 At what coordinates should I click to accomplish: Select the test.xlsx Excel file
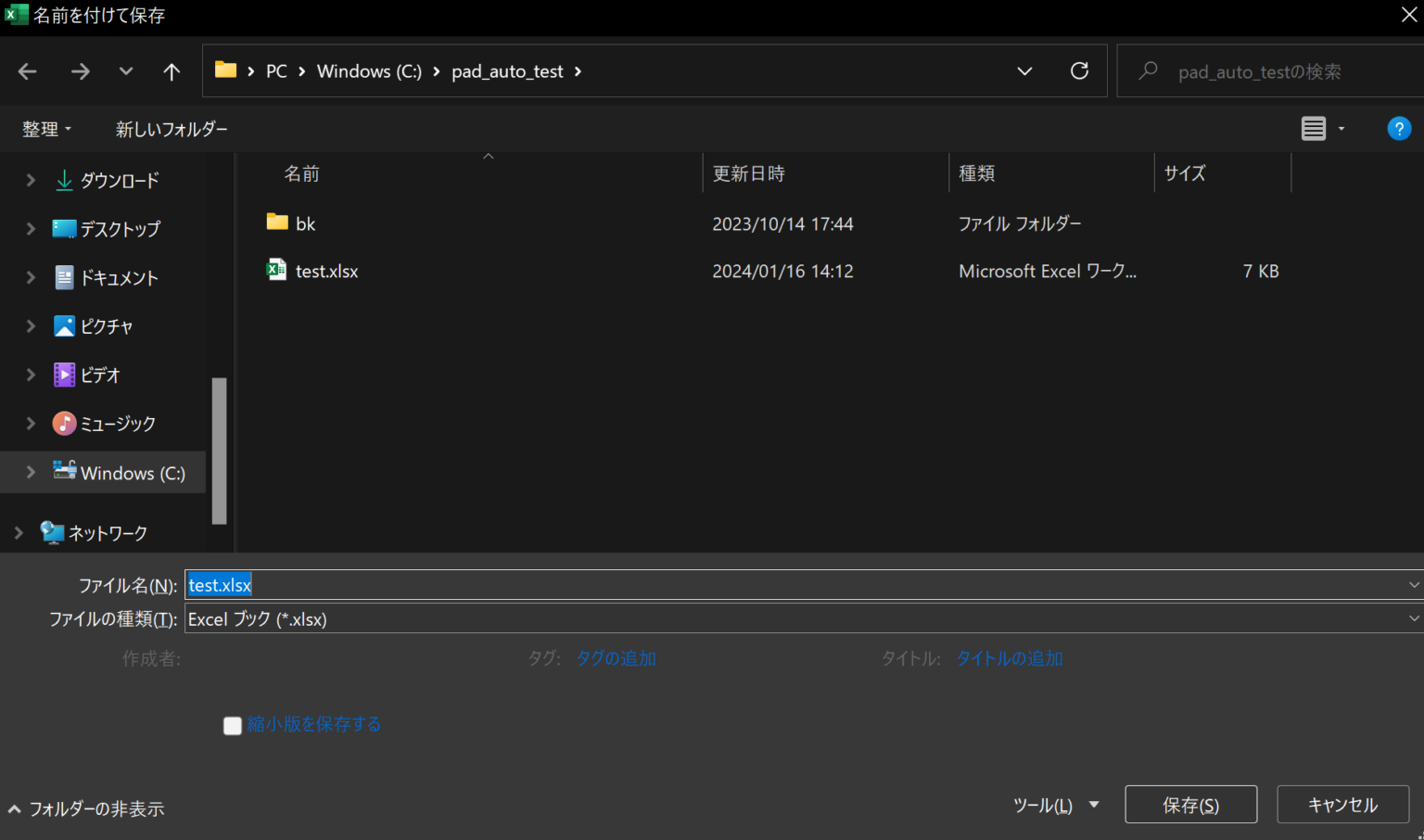(x=326, y=272)
